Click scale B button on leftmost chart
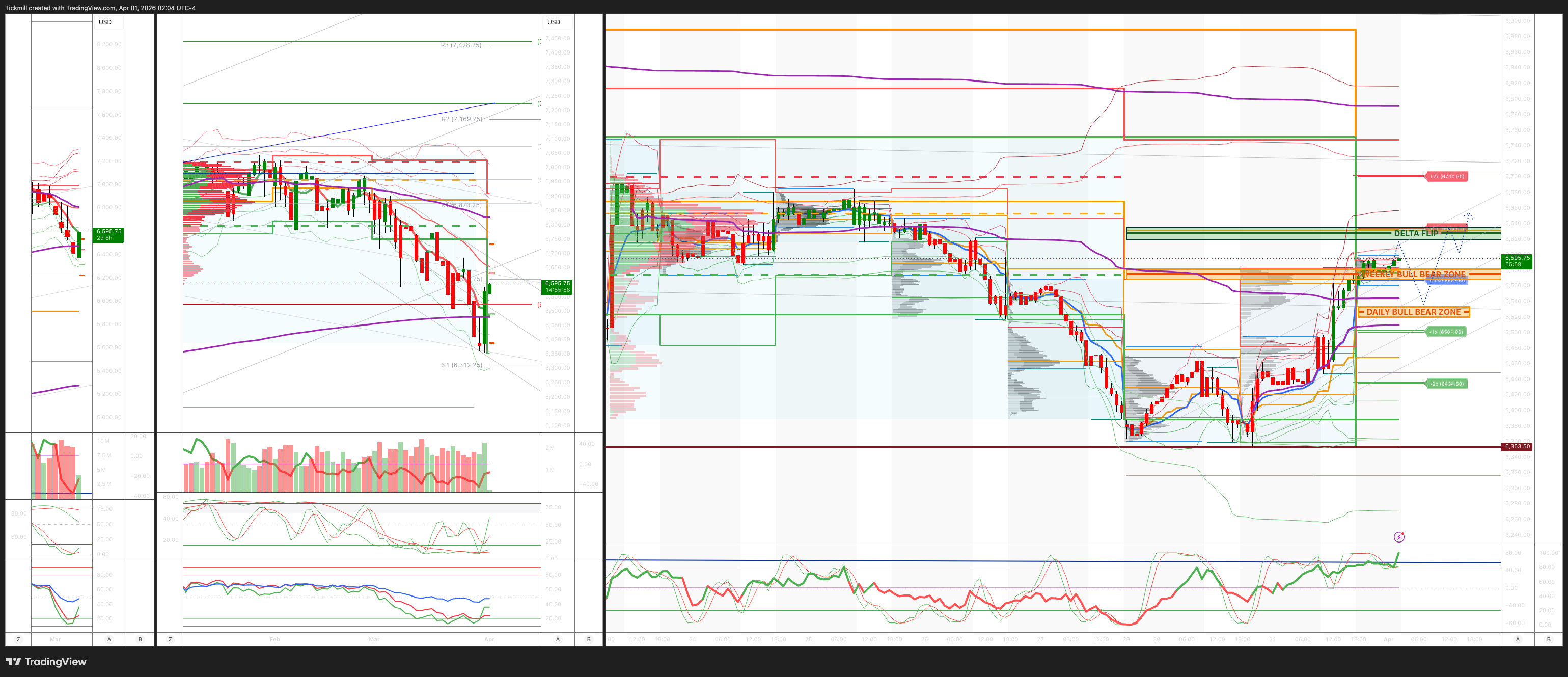This screenshot has width=1568, height=677. pos(140,639)
